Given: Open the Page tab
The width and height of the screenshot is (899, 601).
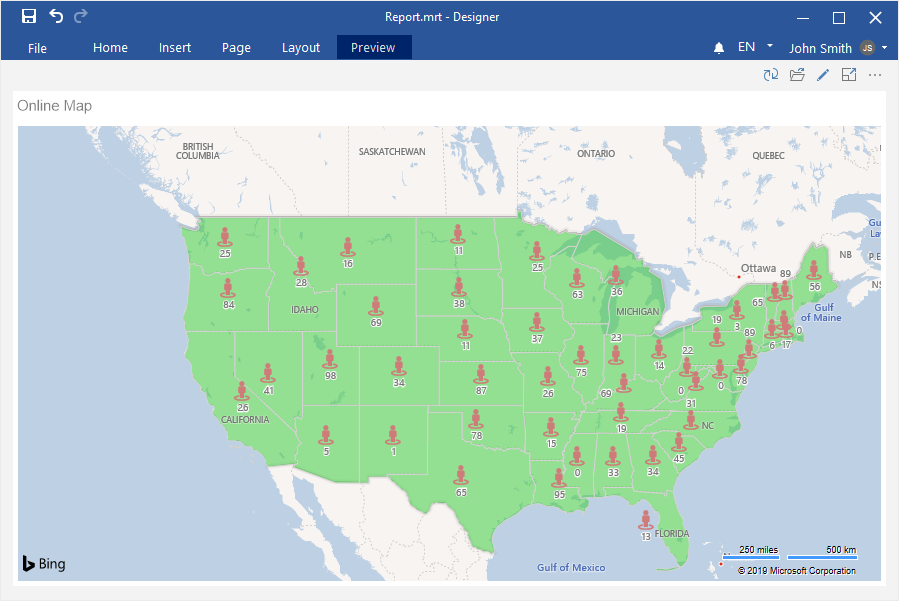Looking at the screenshot, I should pyautogui.click(x=236, y=48).
